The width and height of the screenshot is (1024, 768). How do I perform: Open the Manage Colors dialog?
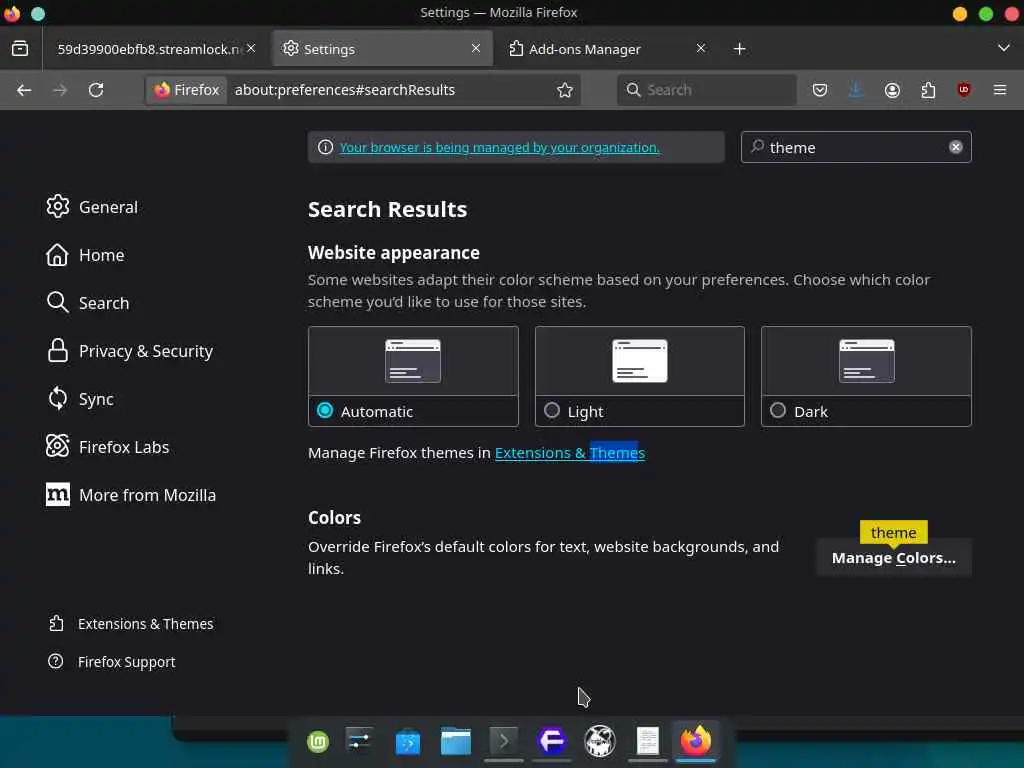(893, 558)
